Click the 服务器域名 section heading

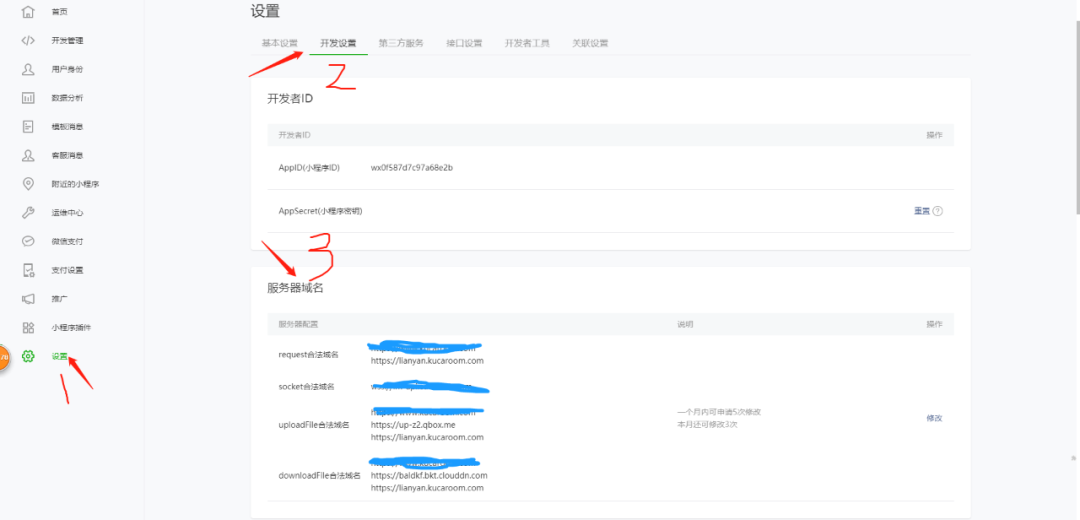click(295, 288)
